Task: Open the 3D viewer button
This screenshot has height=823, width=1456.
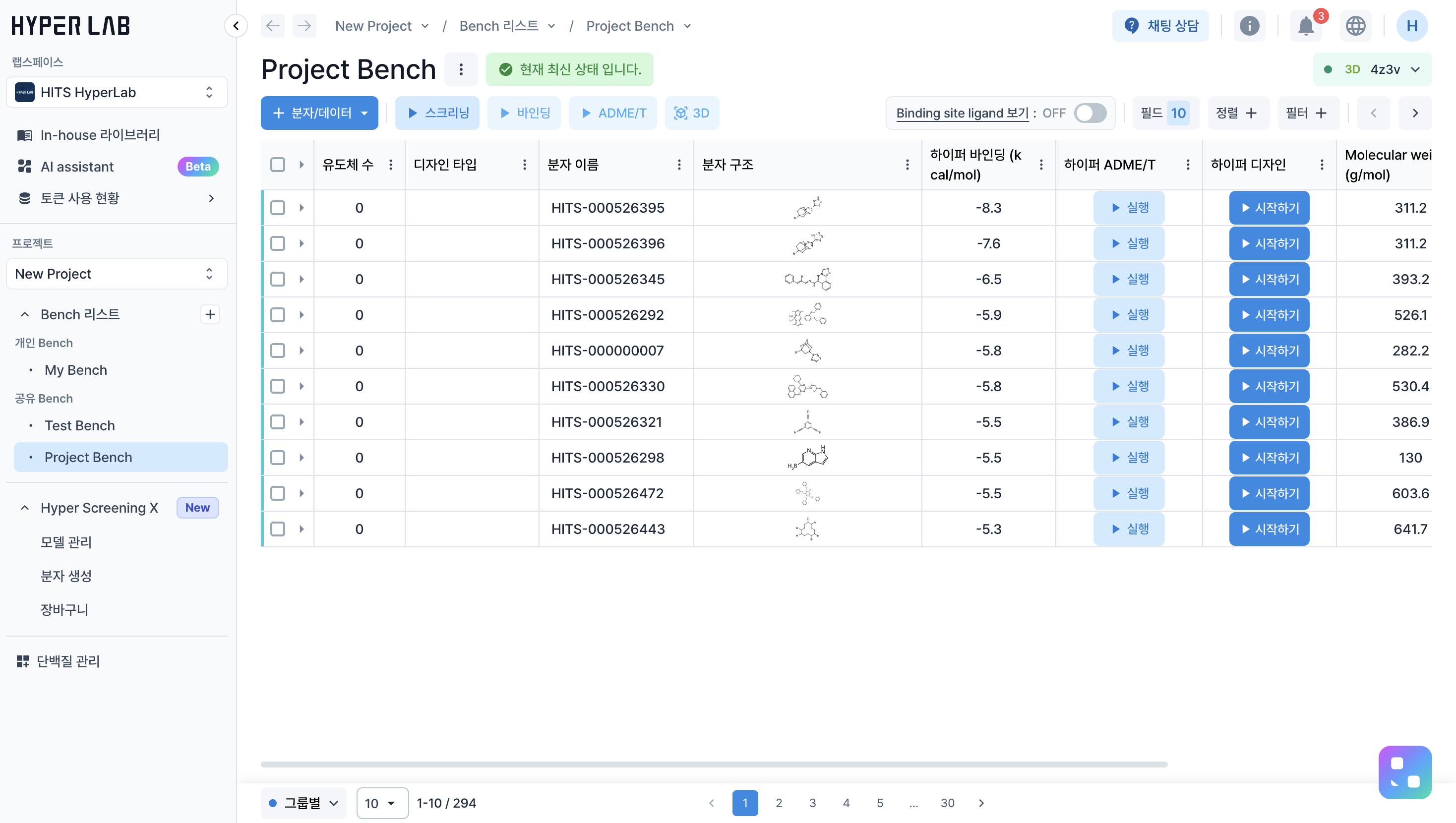Action: point(691,113)
